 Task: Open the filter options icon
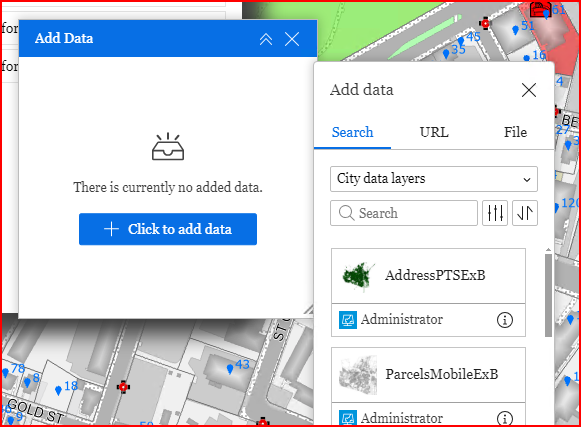[495, 213]
